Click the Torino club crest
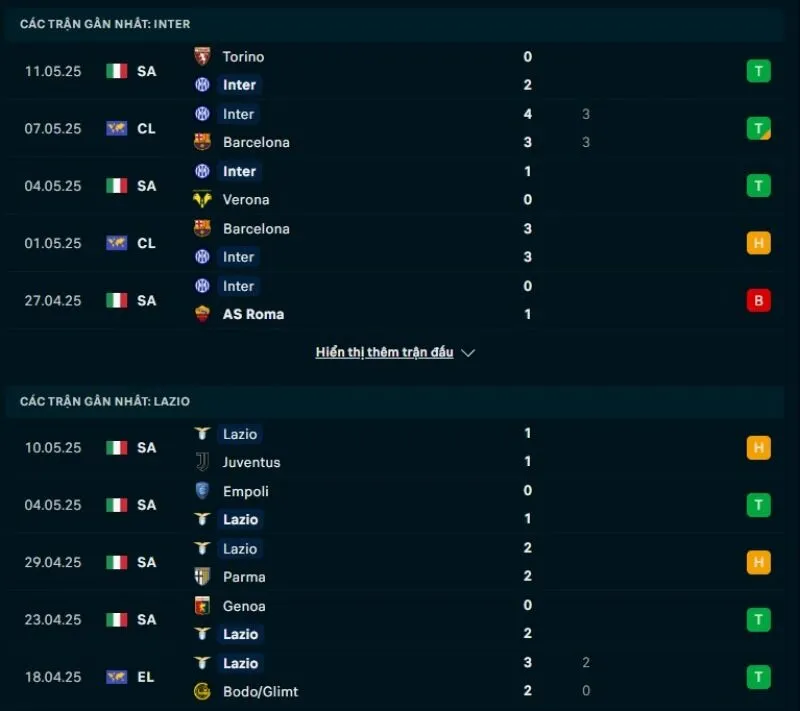The image size is (800, 711). pos(202,57)
